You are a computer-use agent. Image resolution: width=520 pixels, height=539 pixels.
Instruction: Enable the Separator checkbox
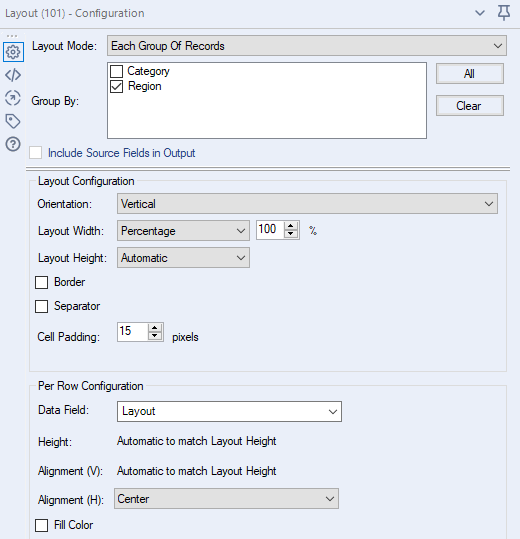42,307
